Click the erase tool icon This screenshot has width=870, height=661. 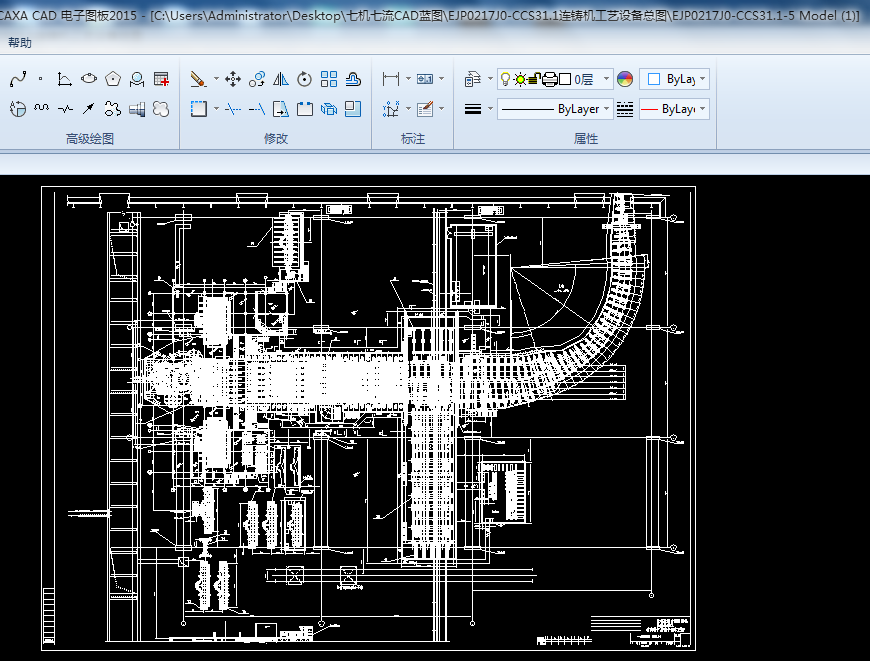(x=198, y=78)
